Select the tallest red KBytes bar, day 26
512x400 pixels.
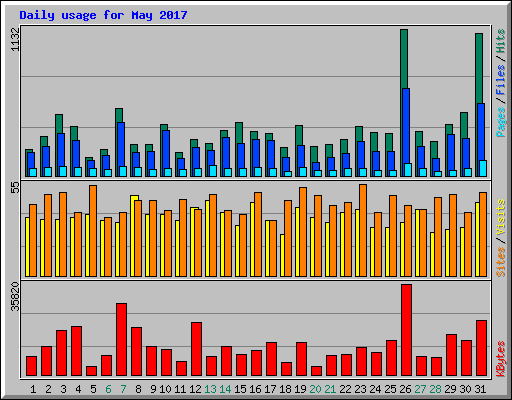click(406, 330)
